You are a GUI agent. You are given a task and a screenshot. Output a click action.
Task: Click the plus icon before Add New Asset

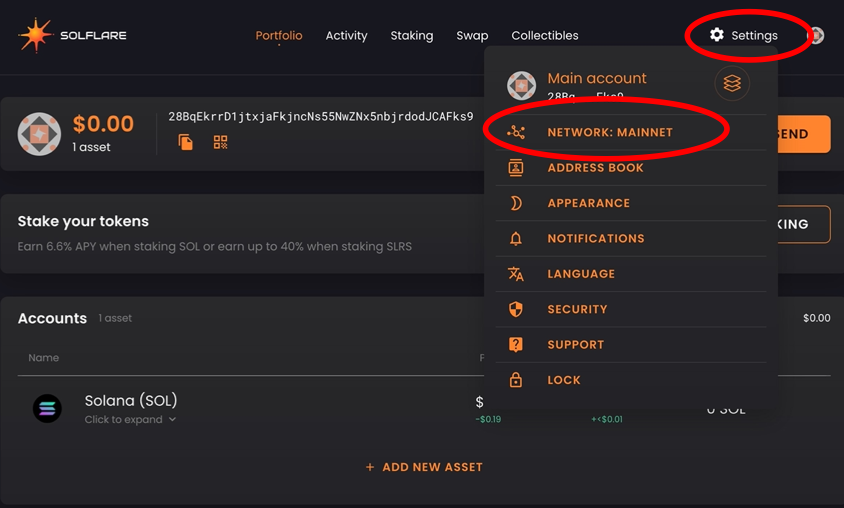click(370, 467)
